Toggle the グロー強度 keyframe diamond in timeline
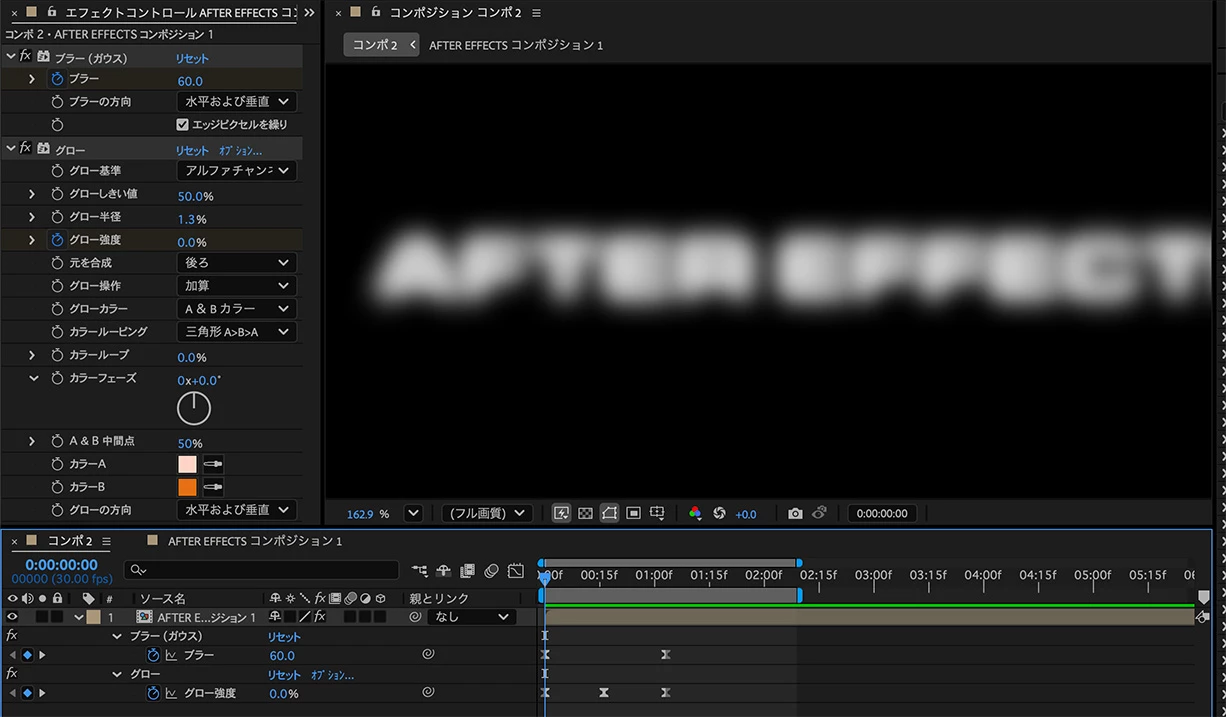Viewport: 1226px width, 717px height. pyautogui.click(x=27, y=693)
